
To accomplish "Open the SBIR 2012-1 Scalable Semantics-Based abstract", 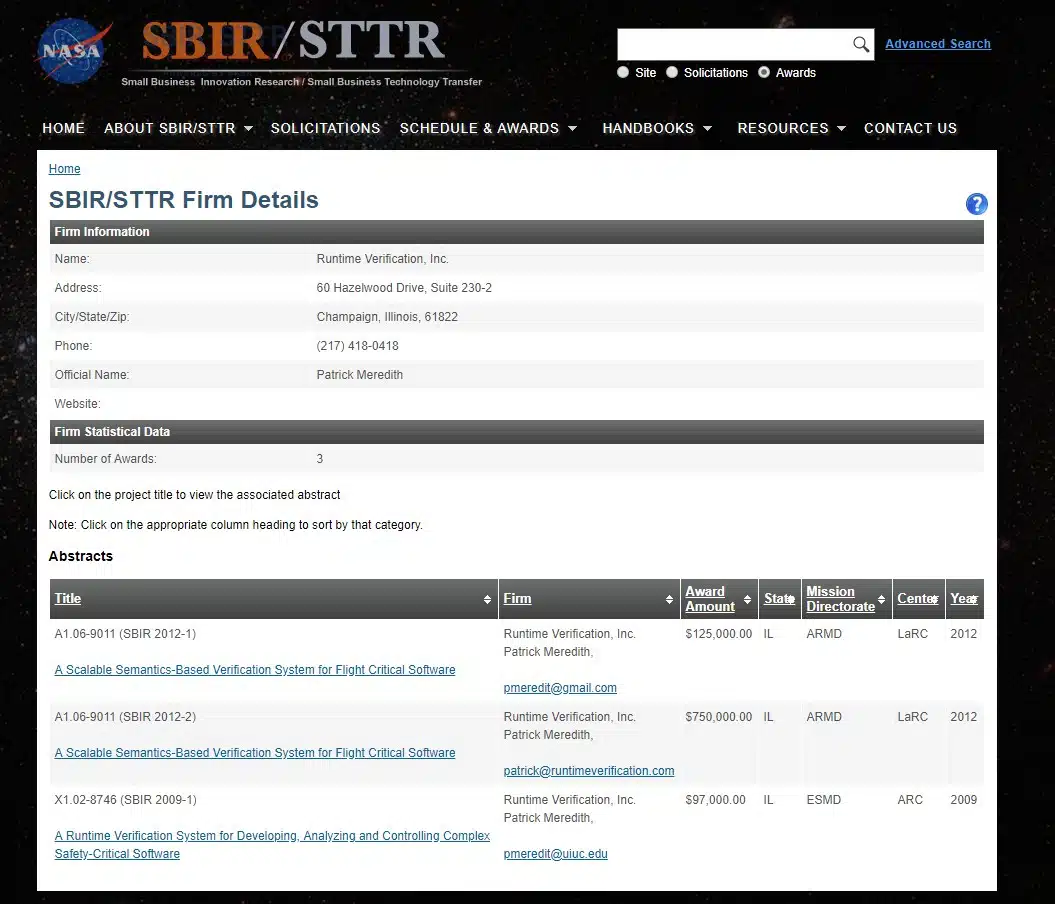I will pos(255,670).
